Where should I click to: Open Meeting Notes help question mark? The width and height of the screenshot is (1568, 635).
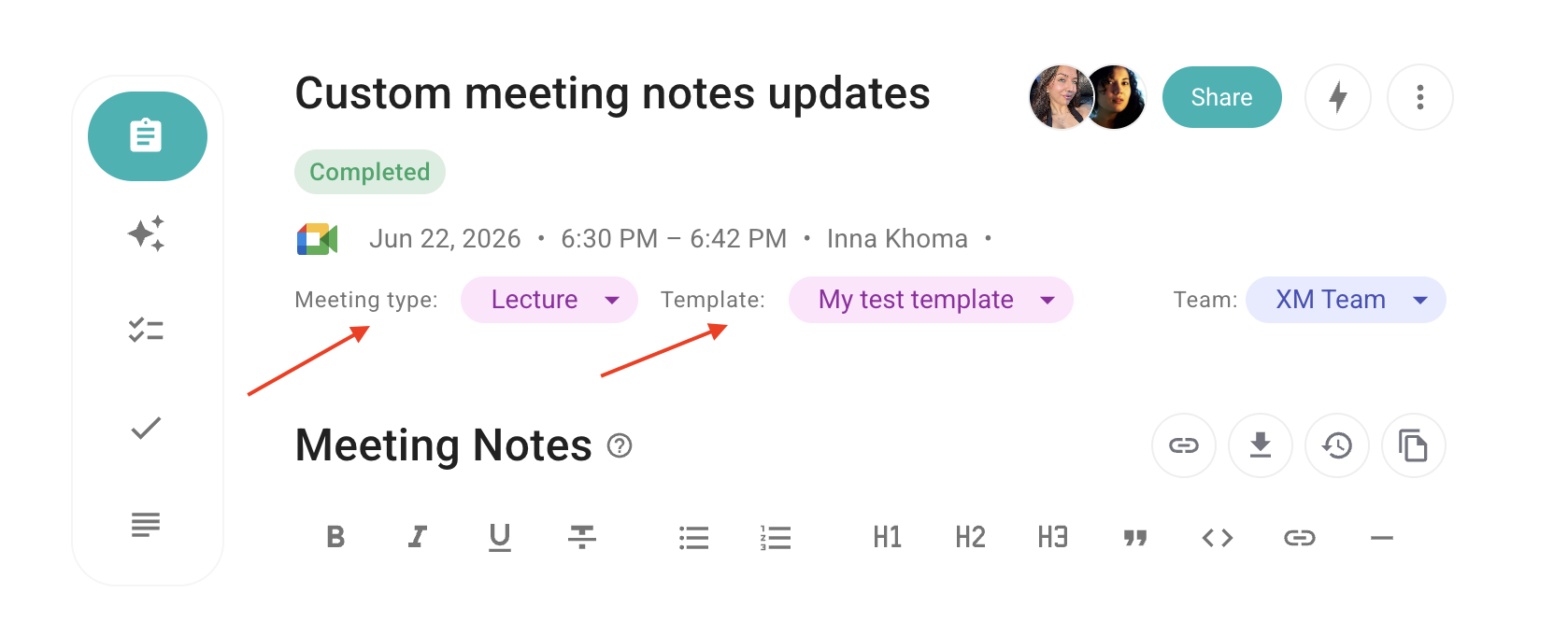(x=620, y=445)
